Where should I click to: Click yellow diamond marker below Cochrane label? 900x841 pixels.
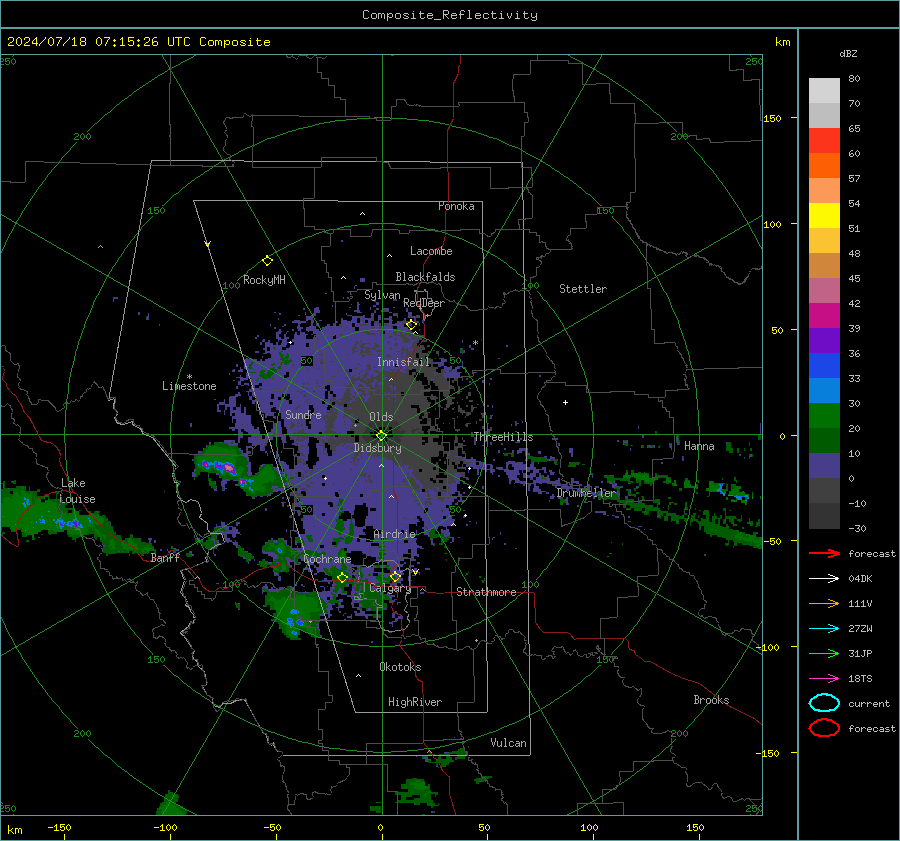[342, 578]
